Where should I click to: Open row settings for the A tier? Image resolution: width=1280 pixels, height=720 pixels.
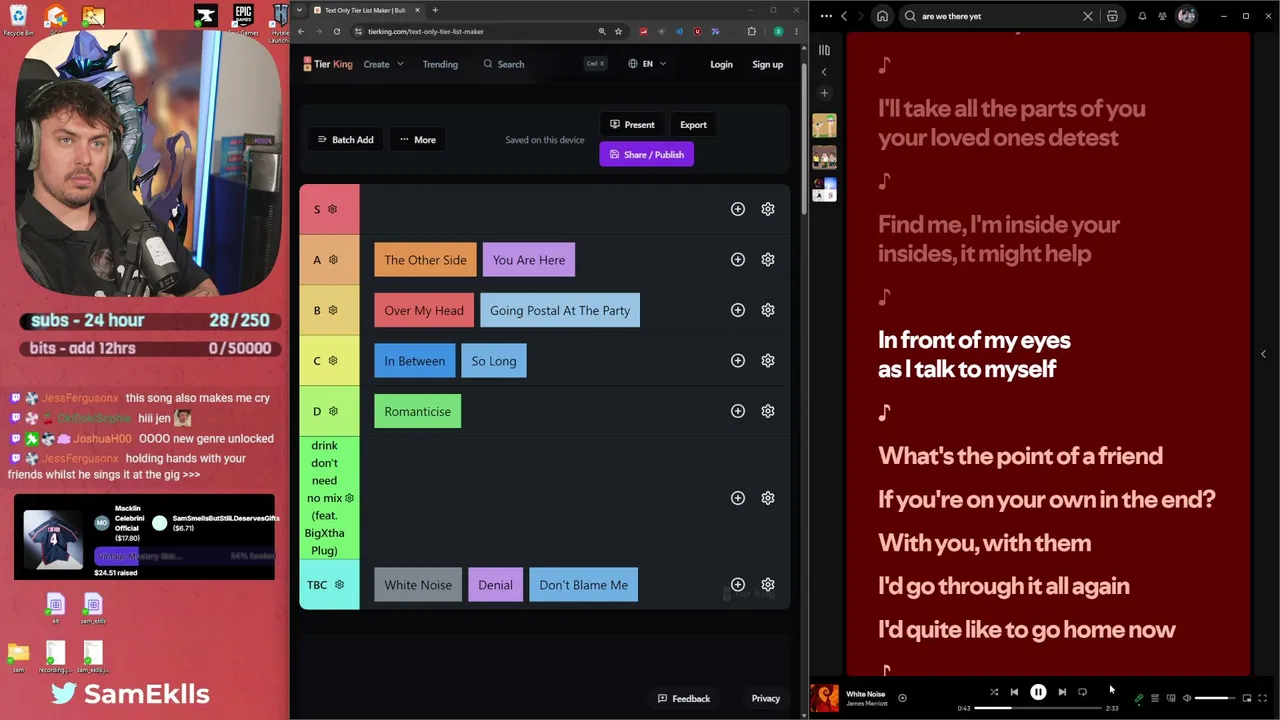tap(768, 260)
